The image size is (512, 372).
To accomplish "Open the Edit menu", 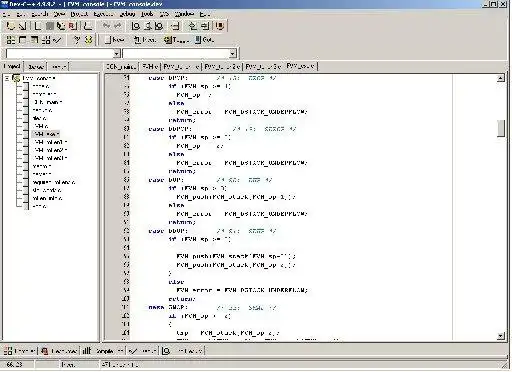I will 21,14.
